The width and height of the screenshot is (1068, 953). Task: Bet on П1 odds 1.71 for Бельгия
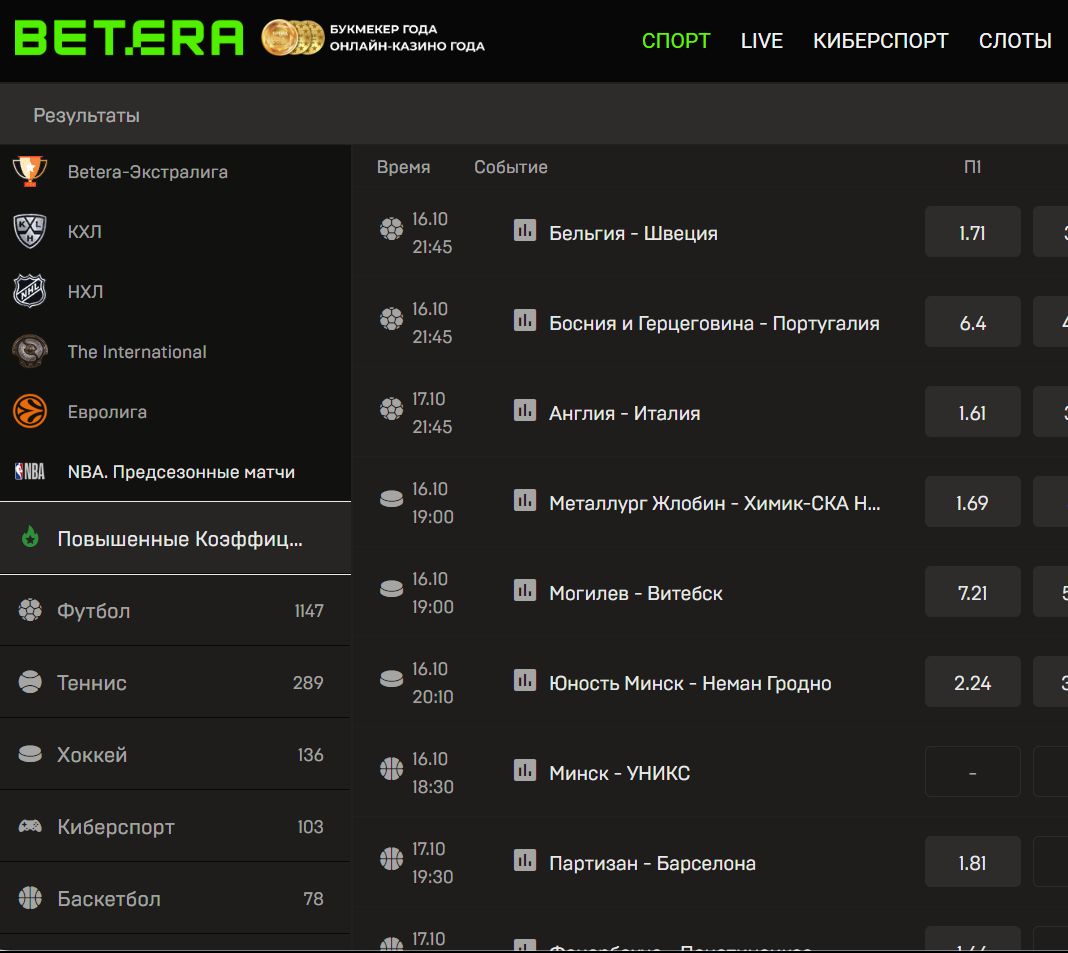973,232
